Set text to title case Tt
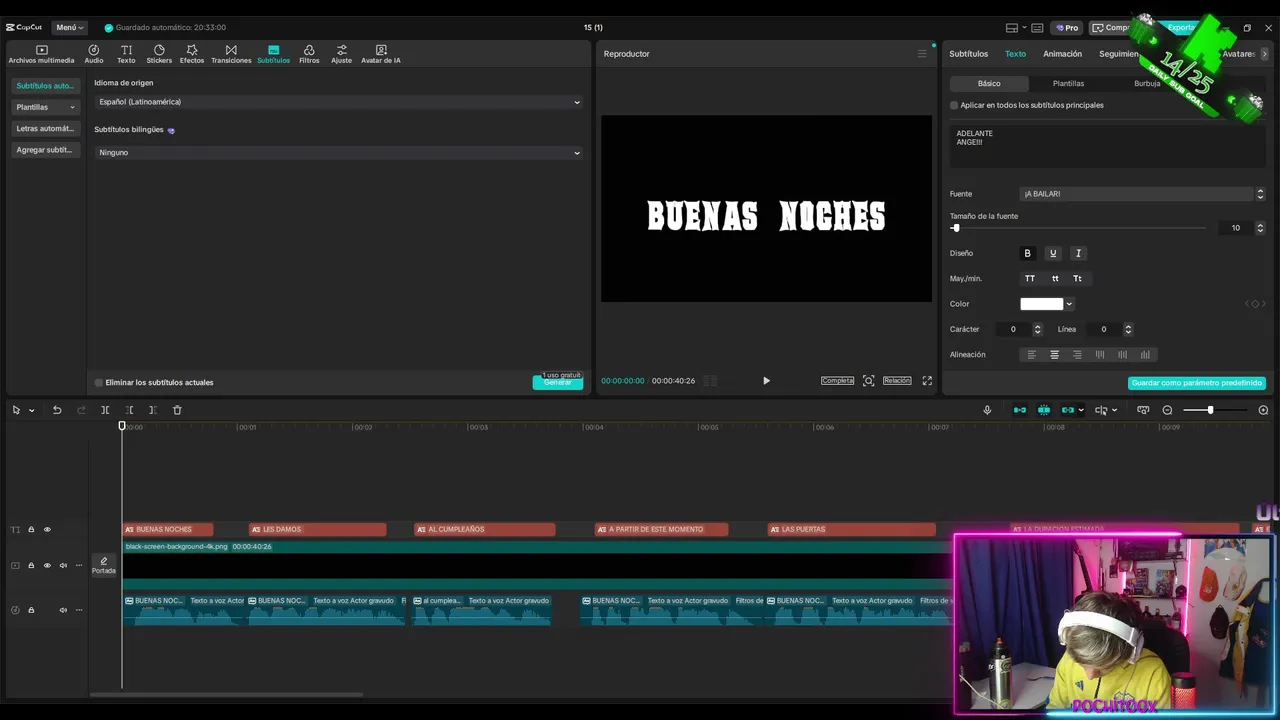Image resolution: width=1280 pixels, height=720 pixels. pos(1077,279)
